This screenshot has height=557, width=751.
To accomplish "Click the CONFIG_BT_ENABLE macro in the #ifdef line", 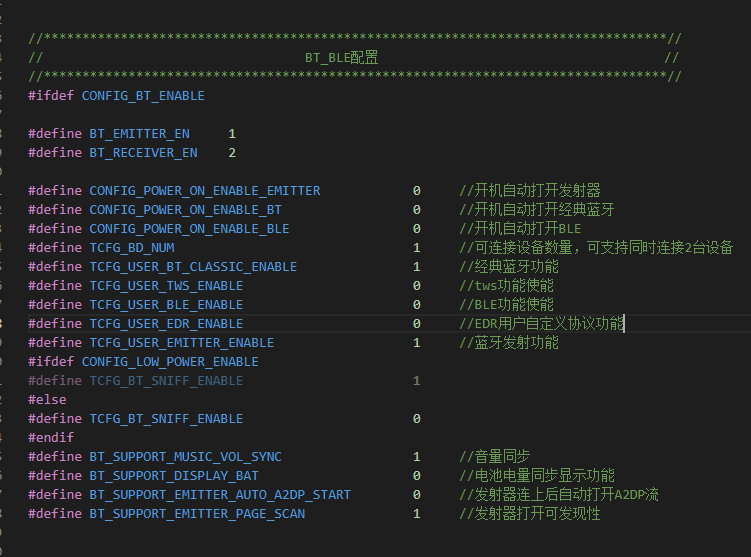I will [x=143, y=96].
